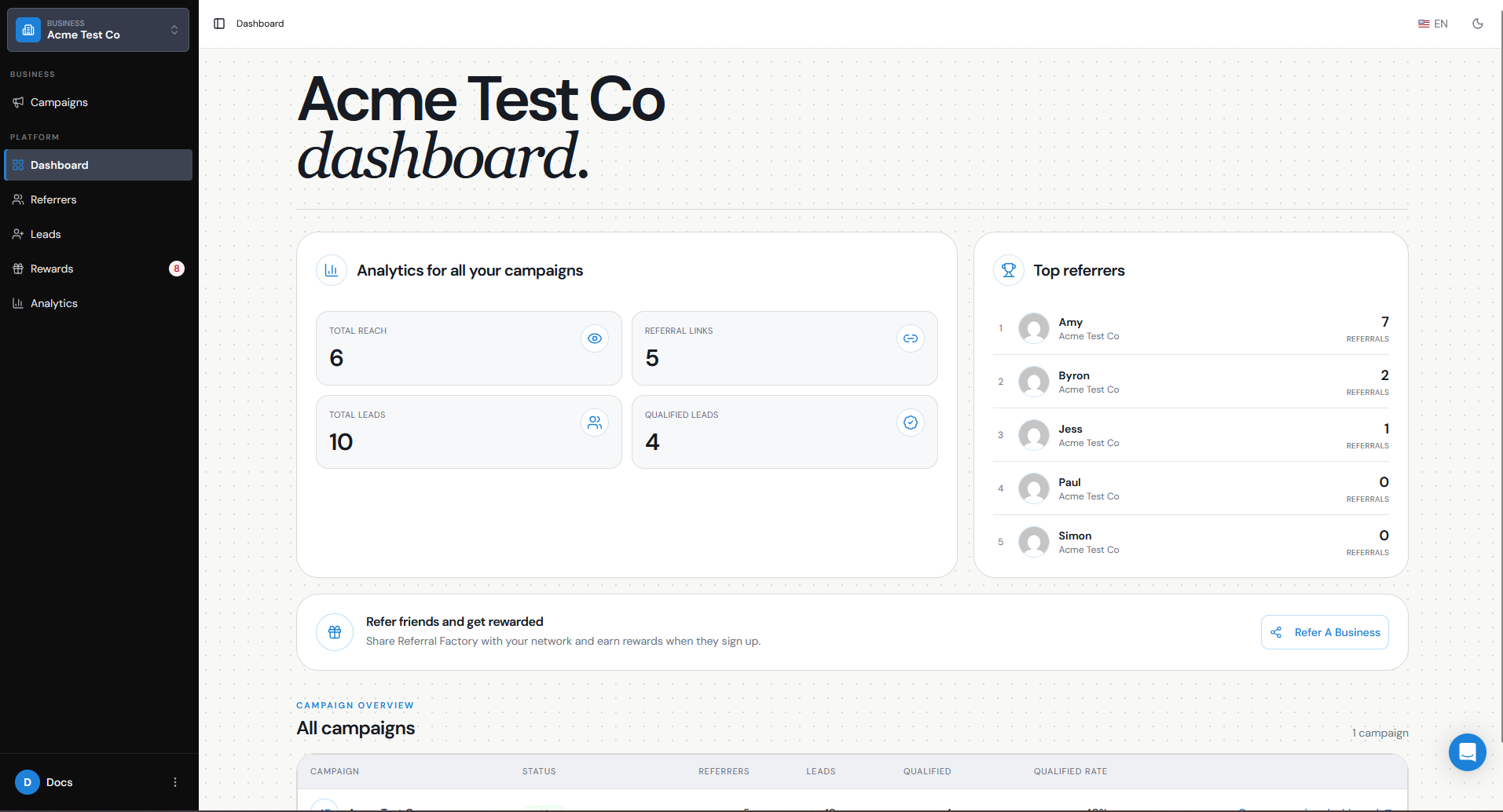
Task: Click the Qualified Leads checkmark icon
Action: point(911,422)
